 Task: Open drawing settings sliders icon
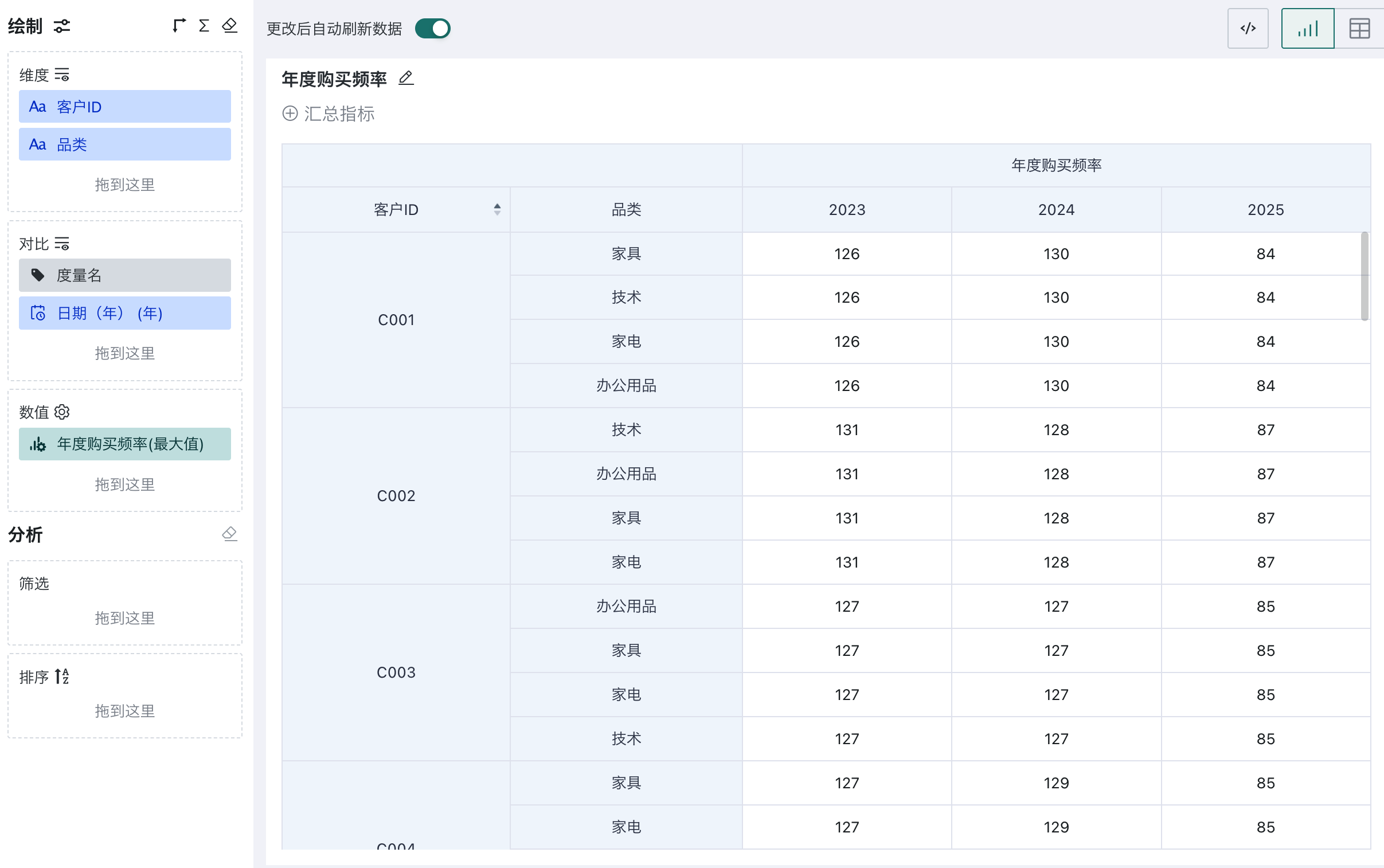[x=62, y=26]
